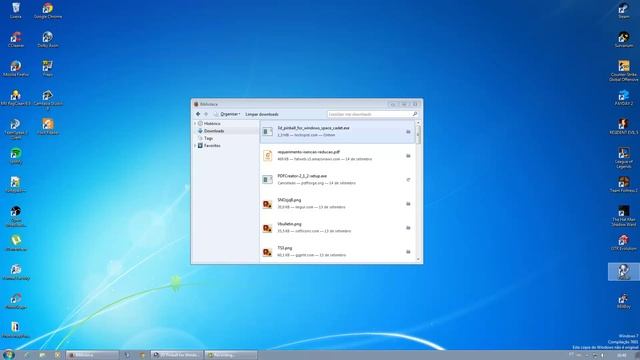Open the Lixeira recycle bin desktop icon
The image size is (640, 360).
click(16, 10)
